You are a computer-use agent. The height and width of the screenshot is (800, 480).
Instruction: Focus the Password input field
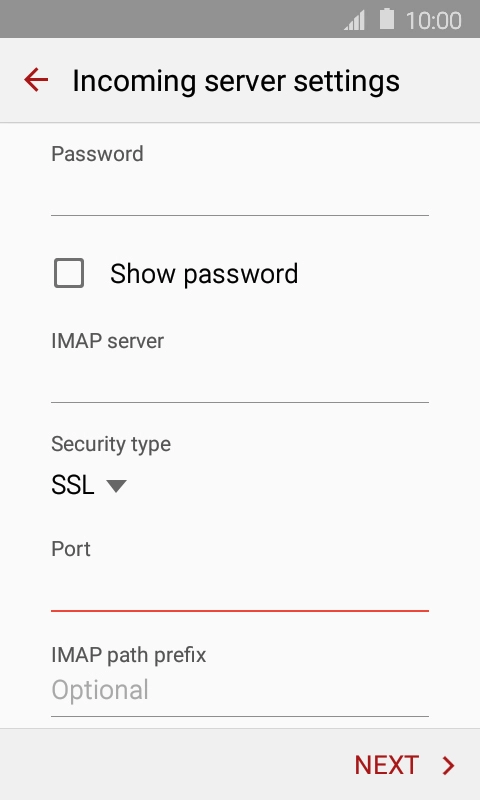pos(240,195)
